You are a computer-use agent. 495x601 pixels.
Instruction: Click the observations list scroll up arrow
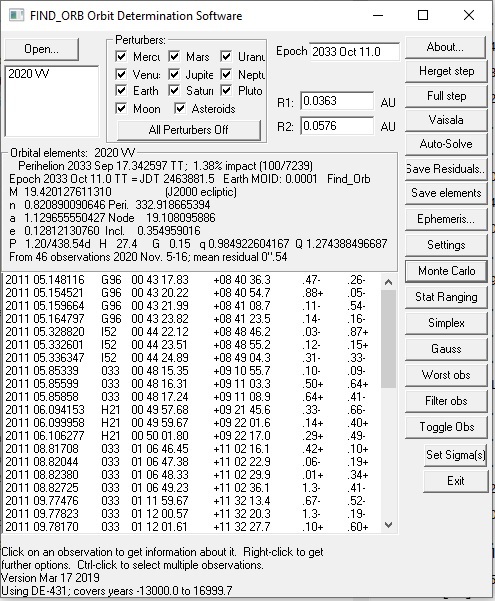point(388,282)
